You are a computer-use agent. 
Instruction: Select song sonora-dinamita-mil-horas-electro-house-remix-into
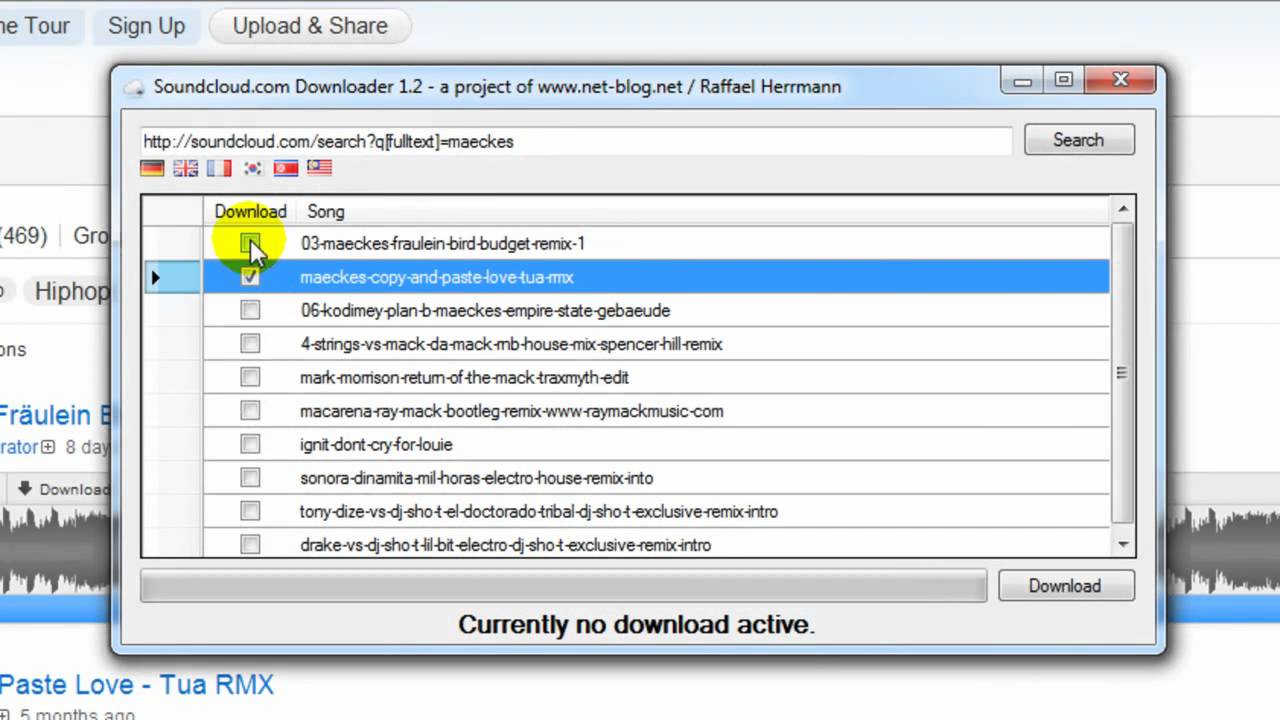pos(476,478)
